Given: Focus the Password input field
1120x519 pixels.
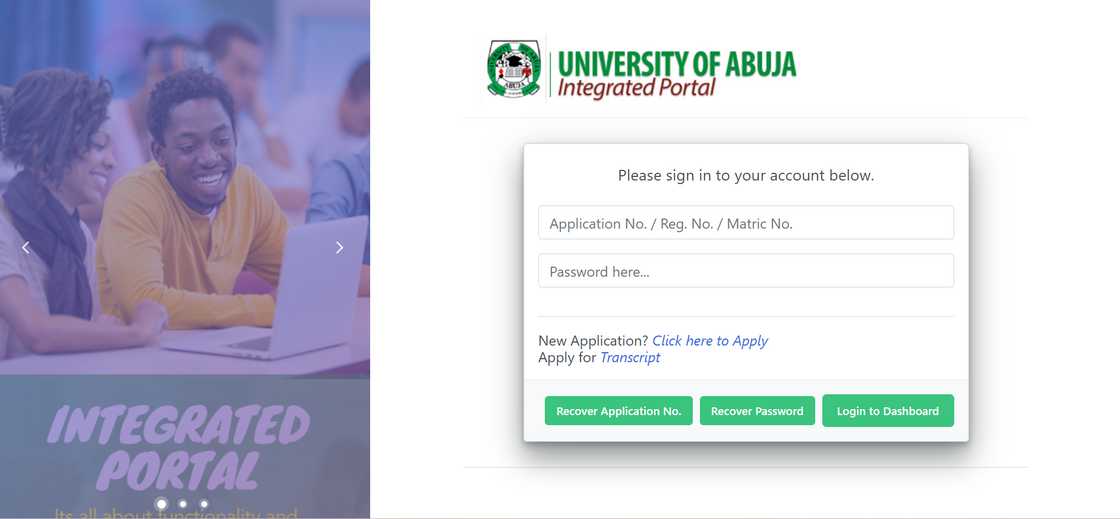Looking at the screenshot, I should click(x=745, y=271).
